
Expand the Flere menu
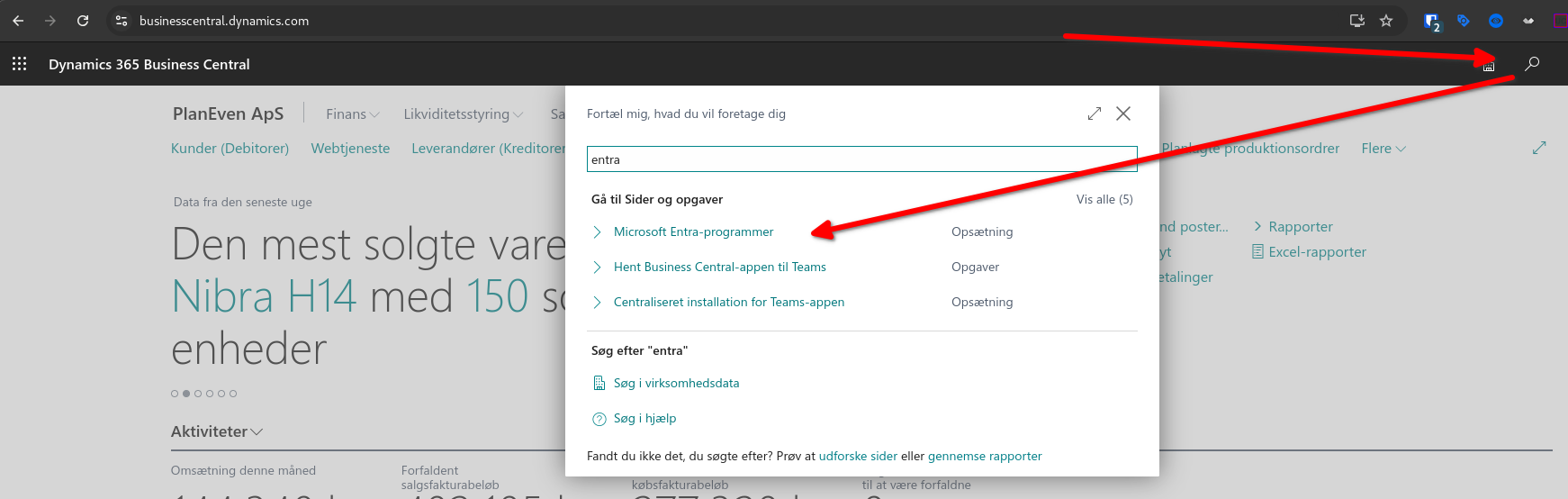[1383, 149]
